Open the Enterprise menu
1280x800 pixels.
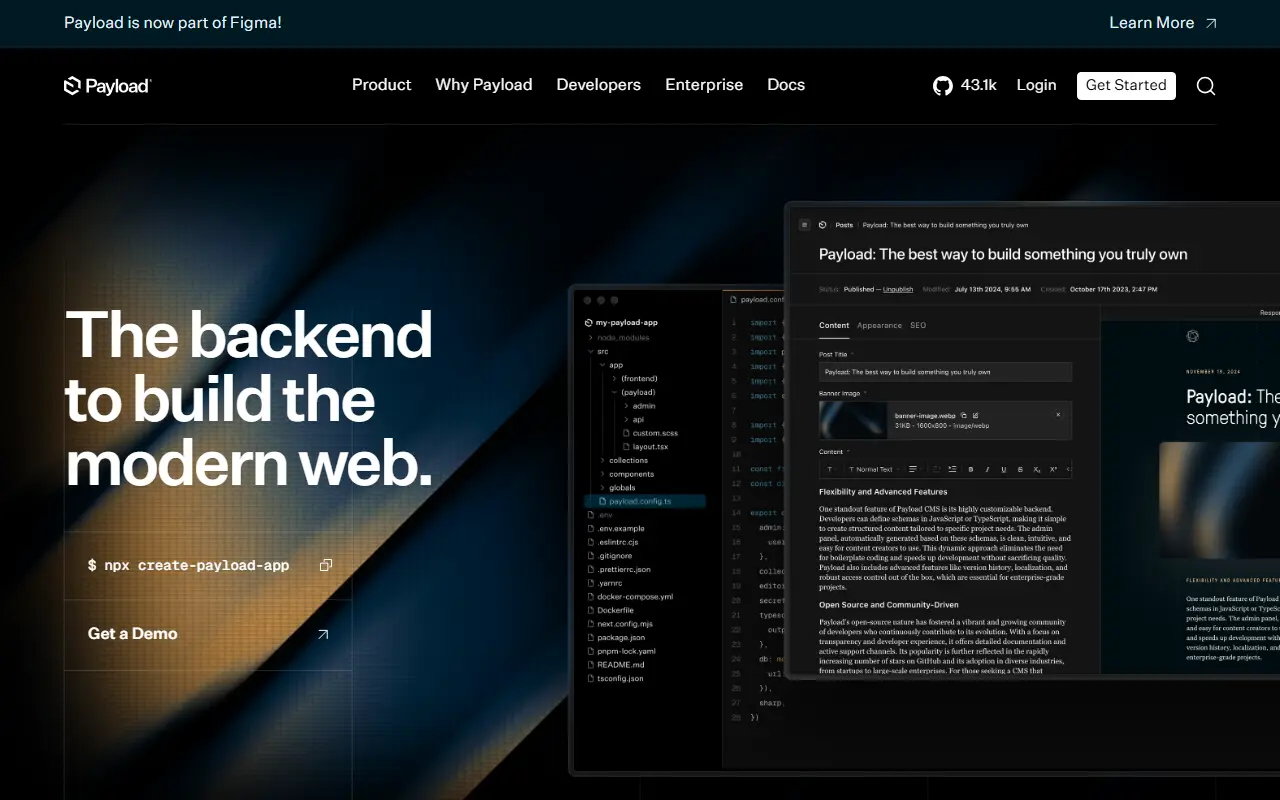(704, 85)
